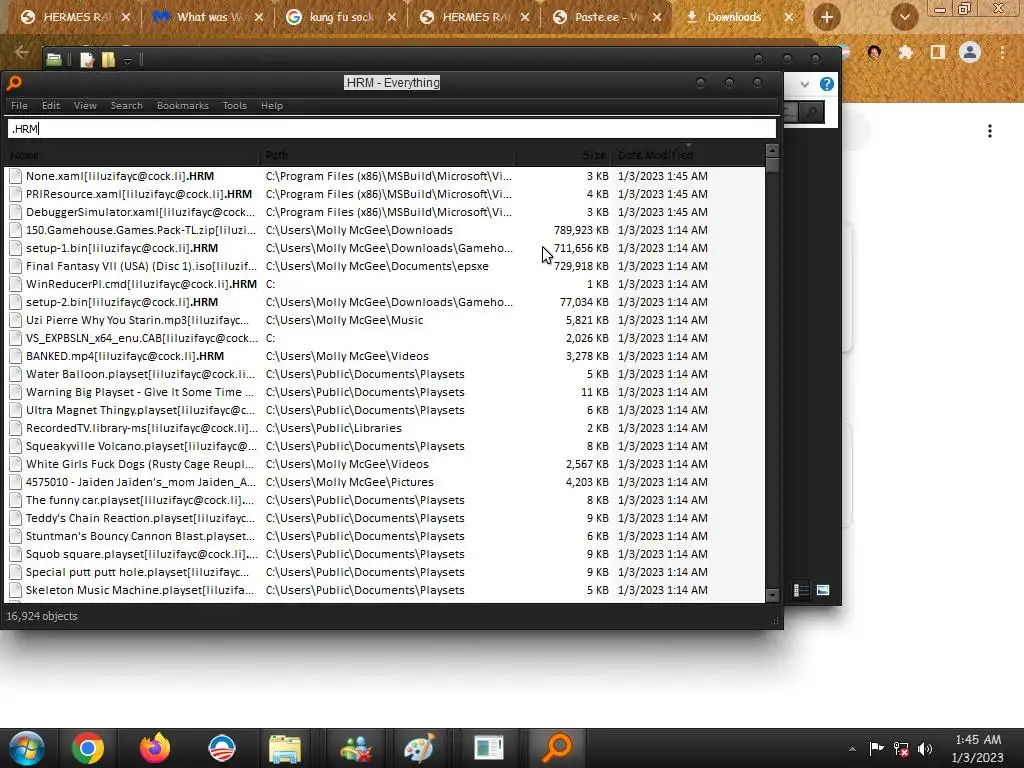Select Special putt putt hole.playset row
The height and width of the screenshot is (768, 1024).
tap(385, 572)
